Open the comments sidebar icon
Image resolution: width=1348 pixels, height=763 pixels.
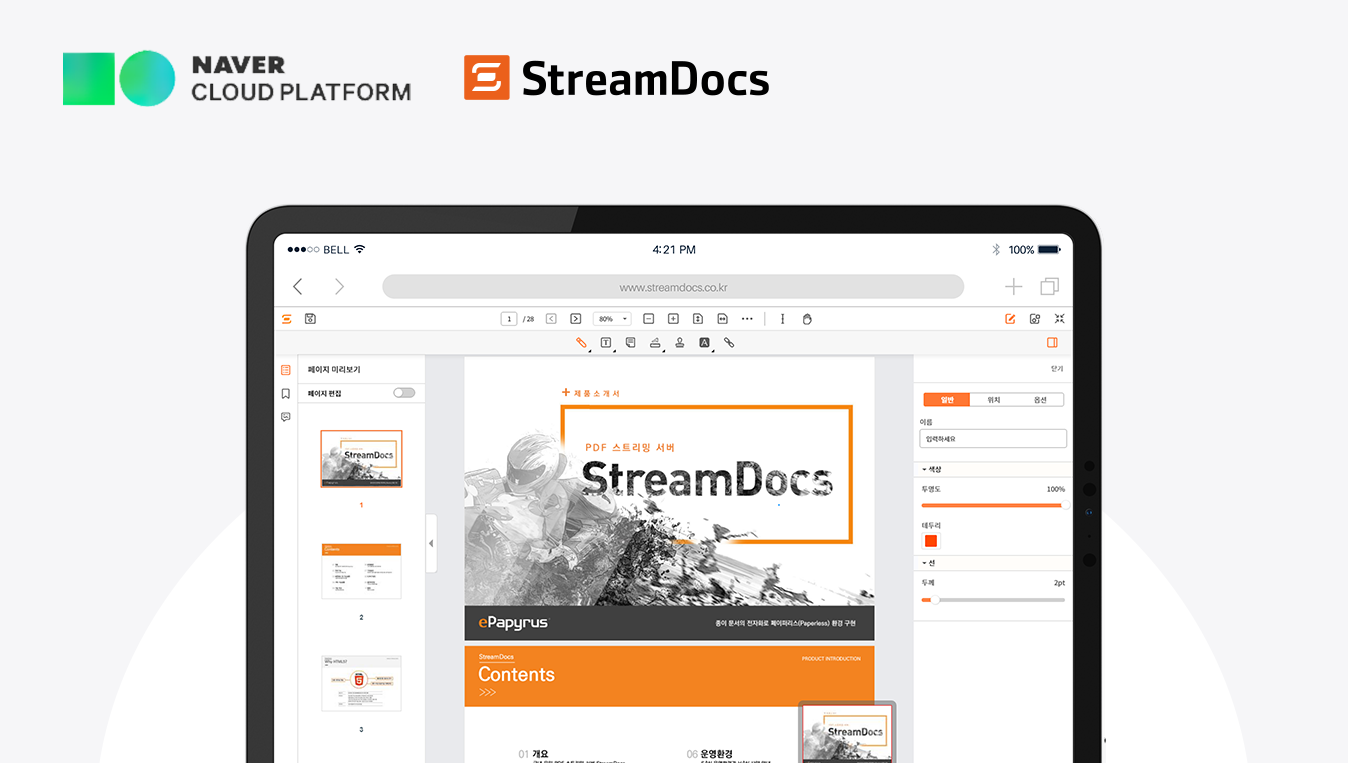286,417
